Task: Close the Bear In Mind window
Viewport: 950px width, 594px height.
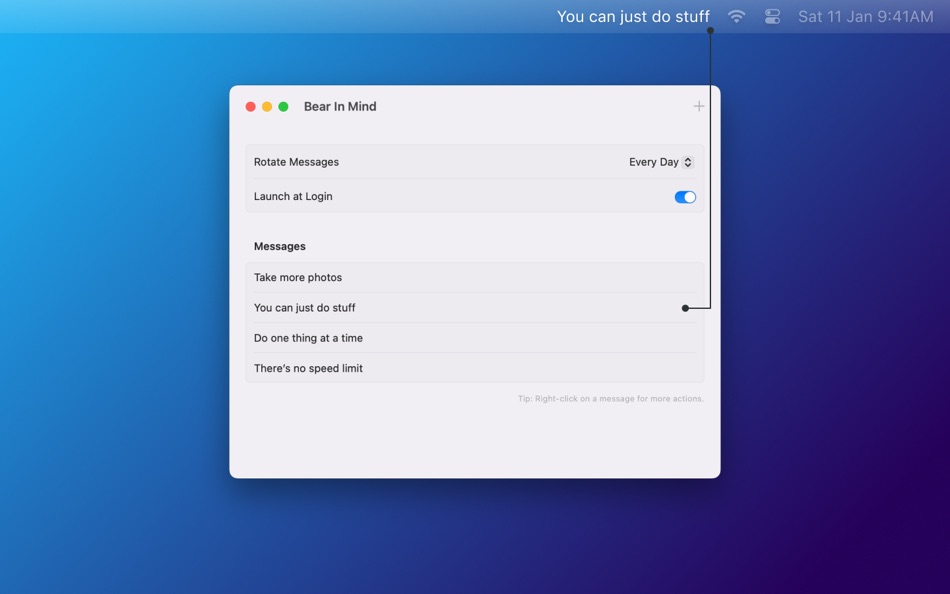Action: [250, 107]
